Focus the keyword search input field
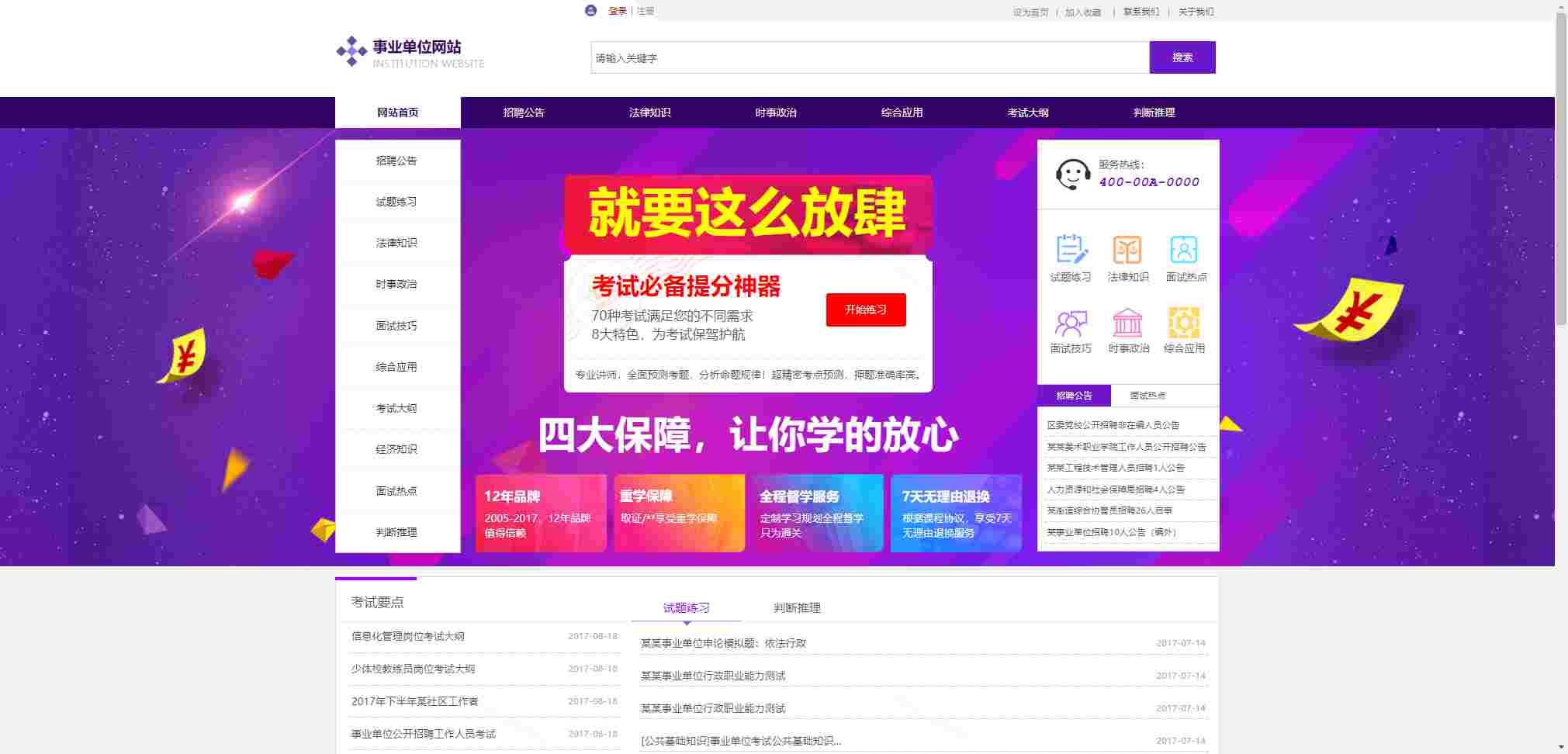1568x754 pixels. click(x=870, y=57)
